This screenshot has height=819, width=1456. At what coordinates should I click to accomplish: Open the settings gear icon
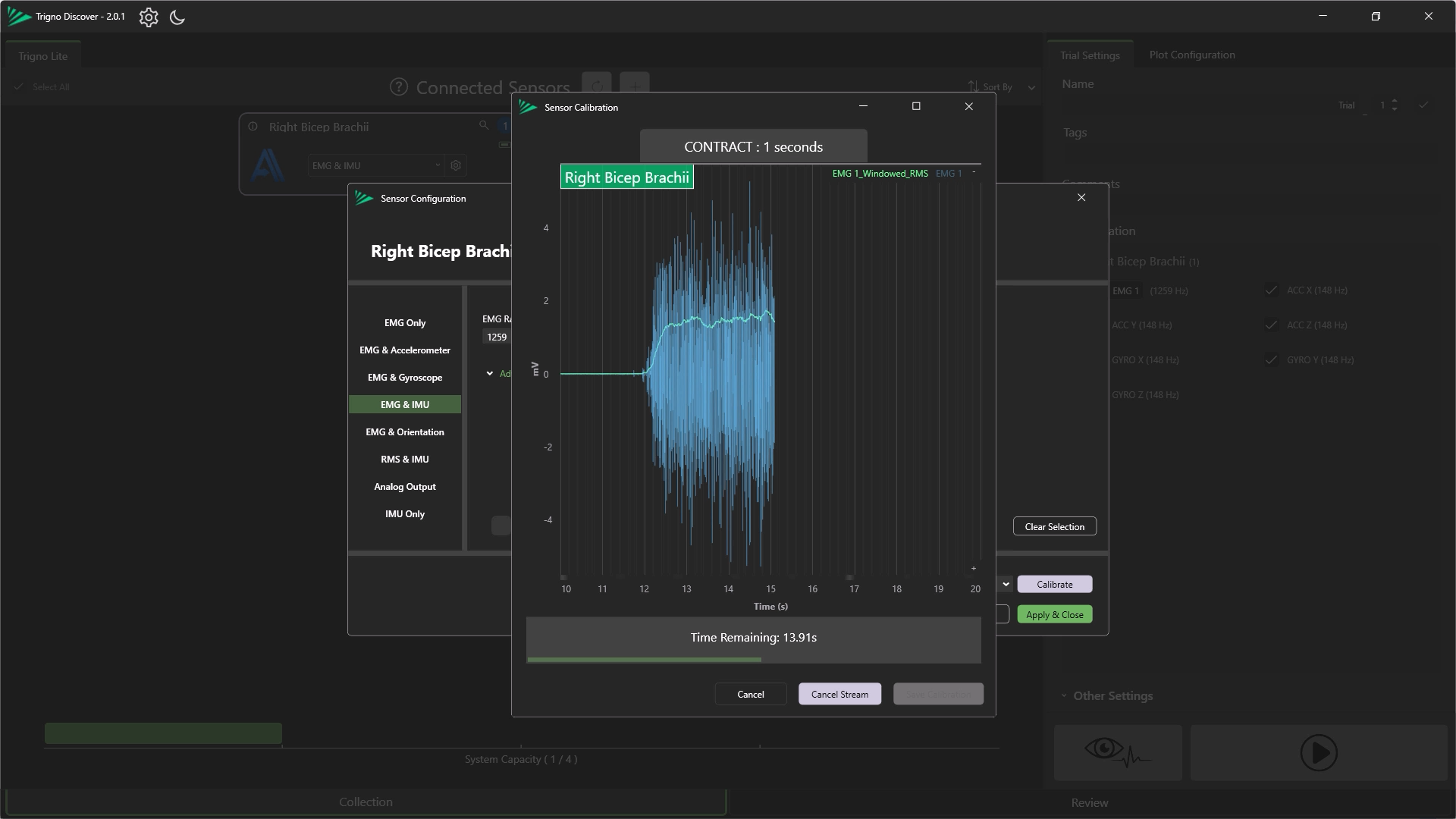pyautogui.click(x=149, y=17)
